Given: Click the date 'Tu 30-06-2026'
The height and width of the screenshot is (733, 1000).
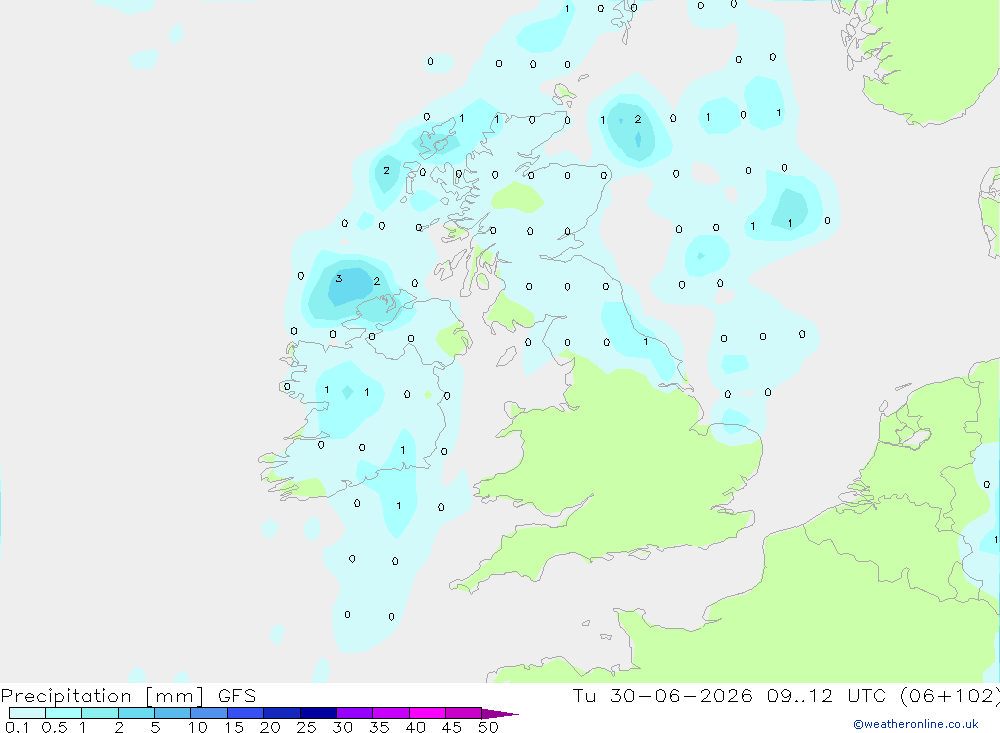Looking at the screenshot, I should 662,695.
